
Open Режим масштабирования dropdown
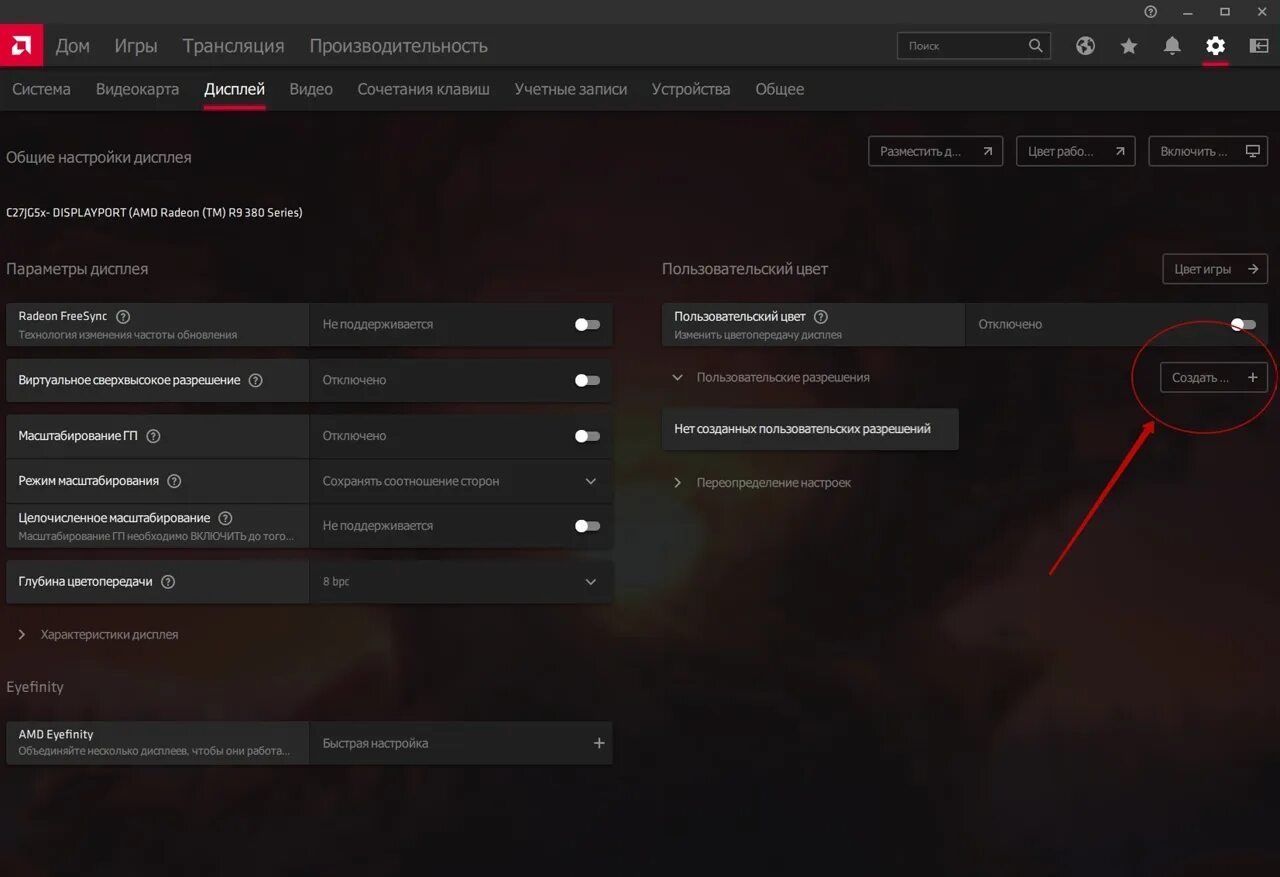(x=460, y=481)
